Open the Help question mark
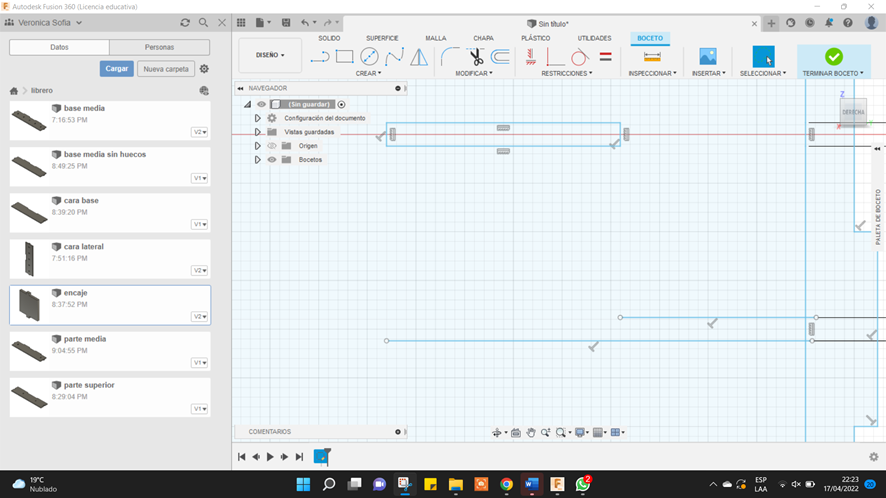The image size is (886, 498). click(x=848, y=23)
